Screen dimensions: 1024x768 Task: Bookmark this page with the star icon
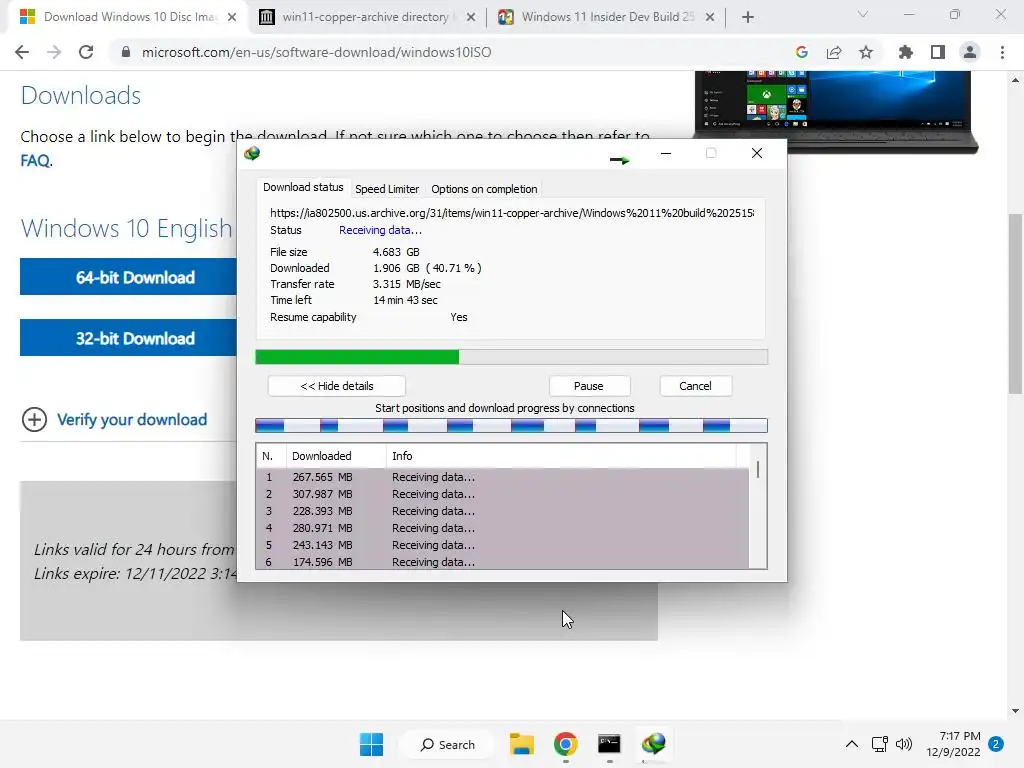tap(865, 52)
